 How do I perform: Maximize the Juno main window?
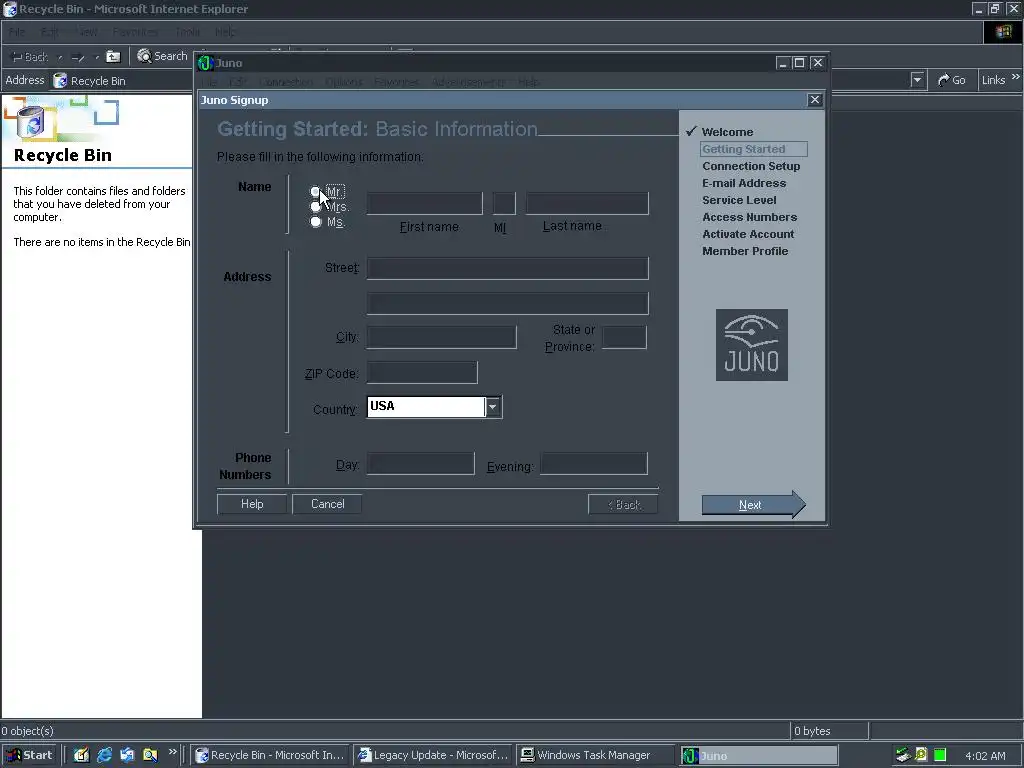pos(799,63)
